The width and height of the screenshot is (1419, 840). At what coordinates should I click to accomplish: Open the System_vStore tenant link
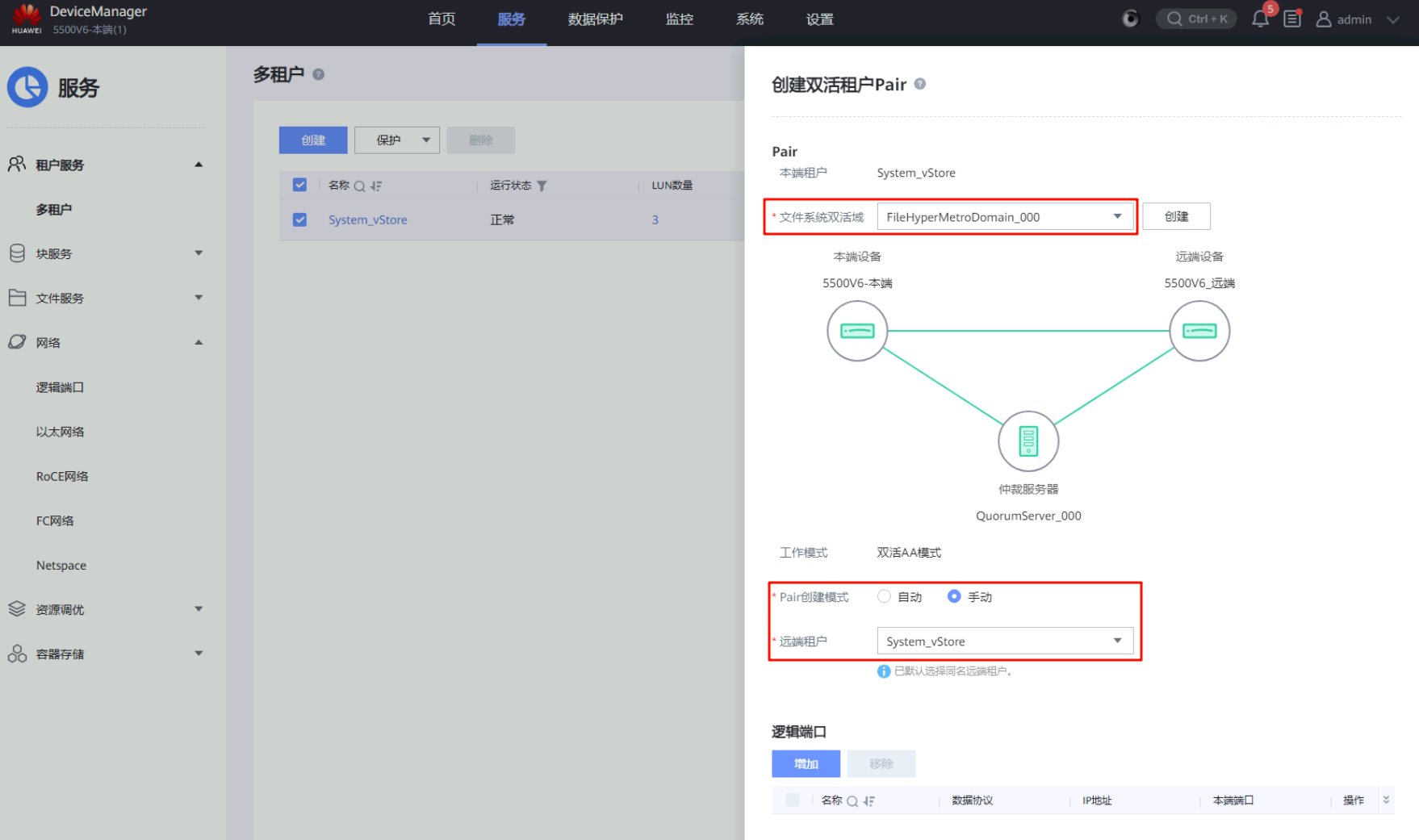(367, 219)
